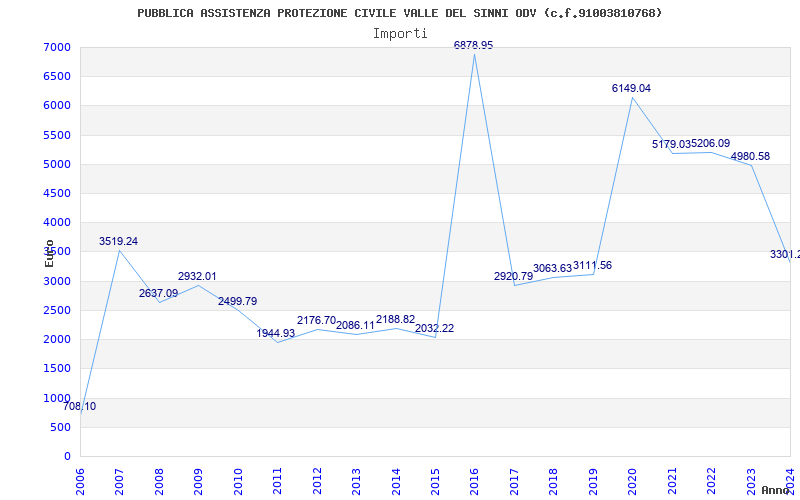Click the 'Anno' x-axis label
The width and height of the screenshot is (800, 500).
click(775, 490)
